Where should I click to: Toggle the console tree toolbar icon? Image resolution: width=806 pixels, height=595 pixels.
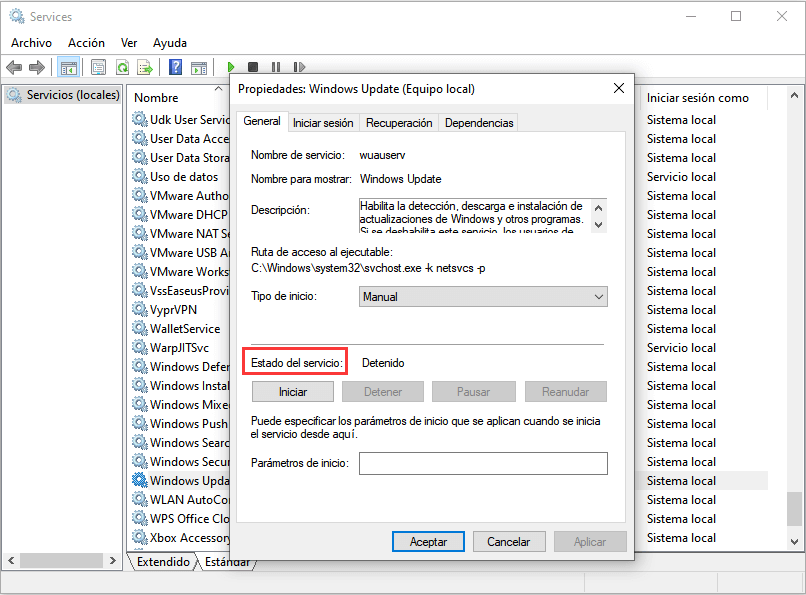(x=68, y=67)
